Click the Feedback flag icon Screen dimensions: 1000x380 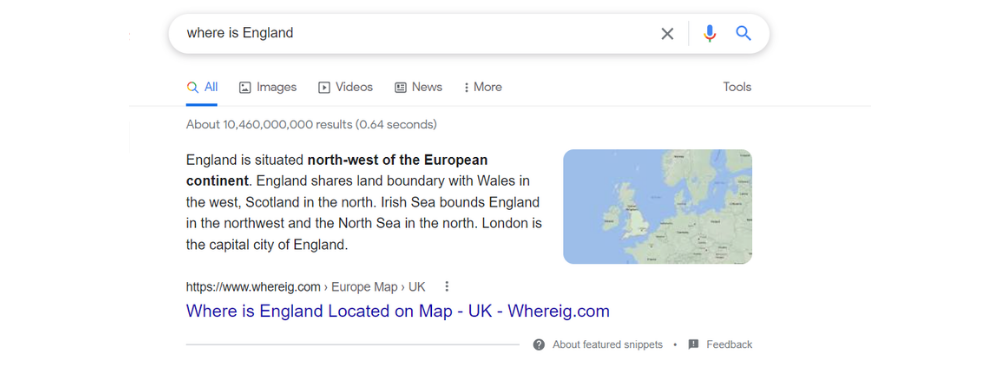(694, 345)
